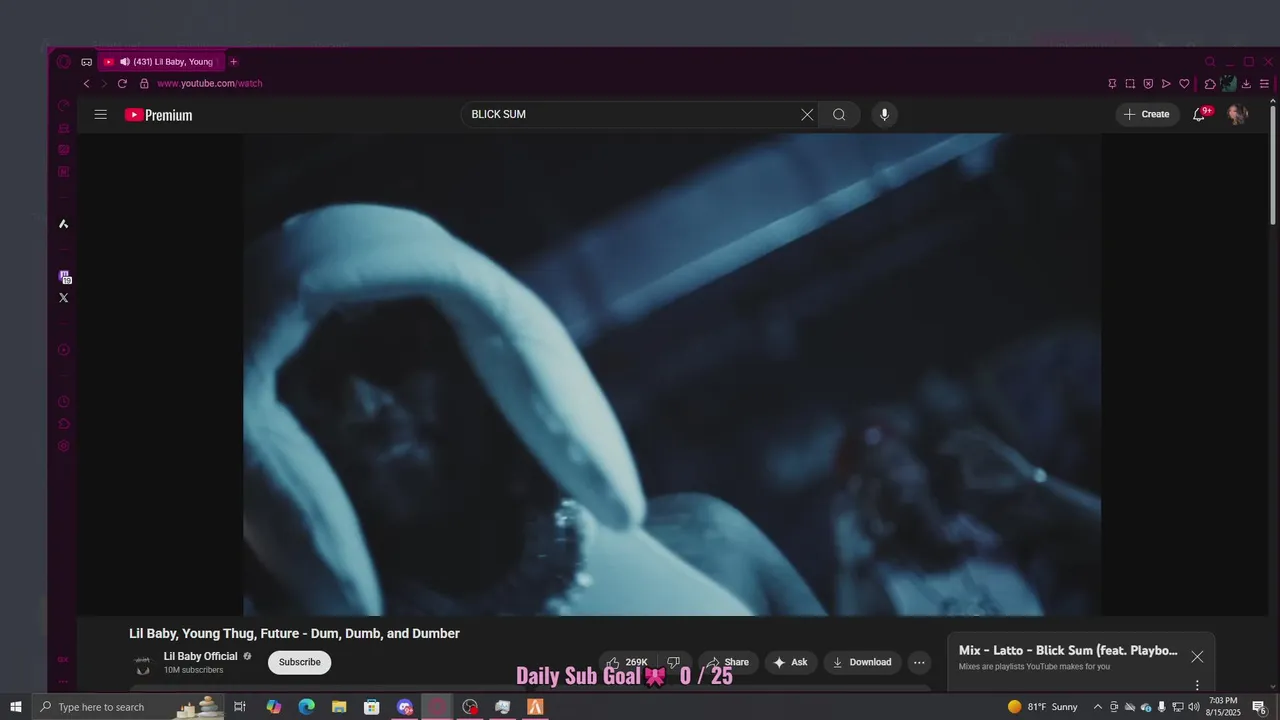Open File Explorer from the taskbar
Viewport: 1280px width, 720px height.
[x=339, y=707]
